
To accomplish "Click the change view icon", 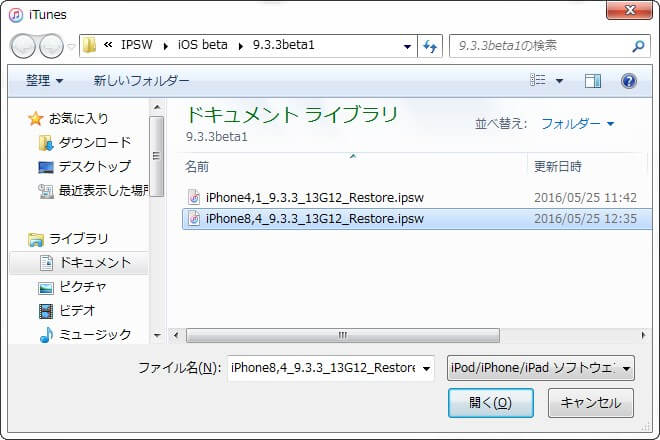I will [538, 80].
